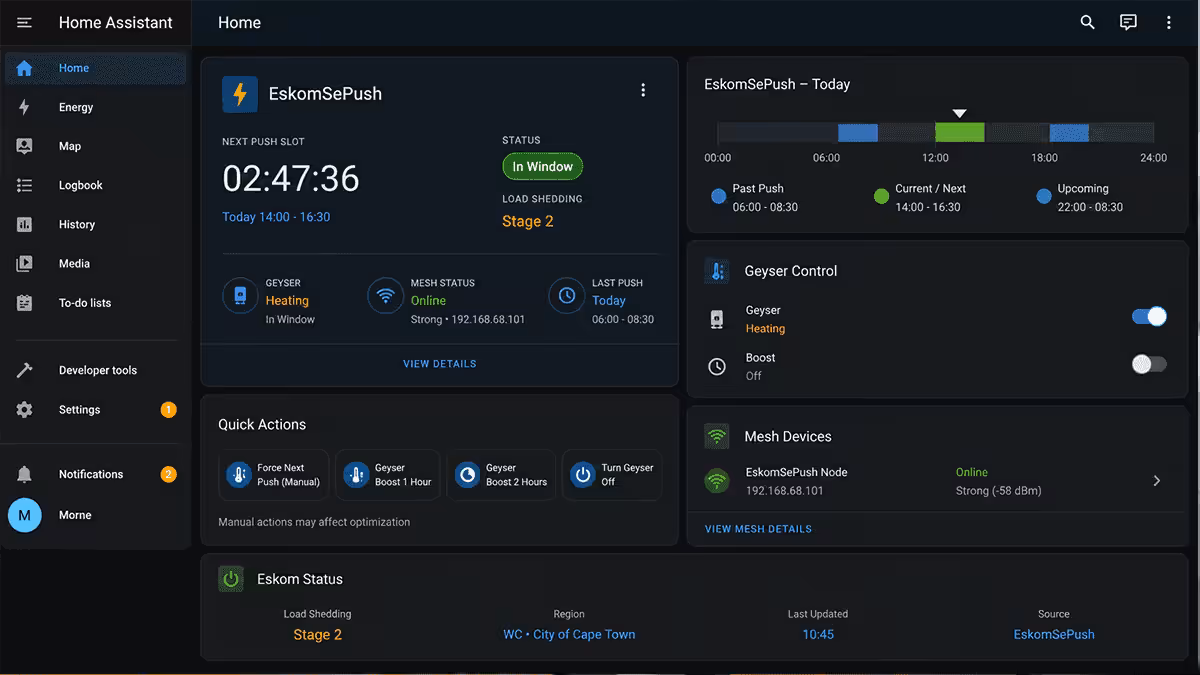Click the Energy lightning icon in sidebar
The height and width of the screenshot is (675, 1200).
25,107
